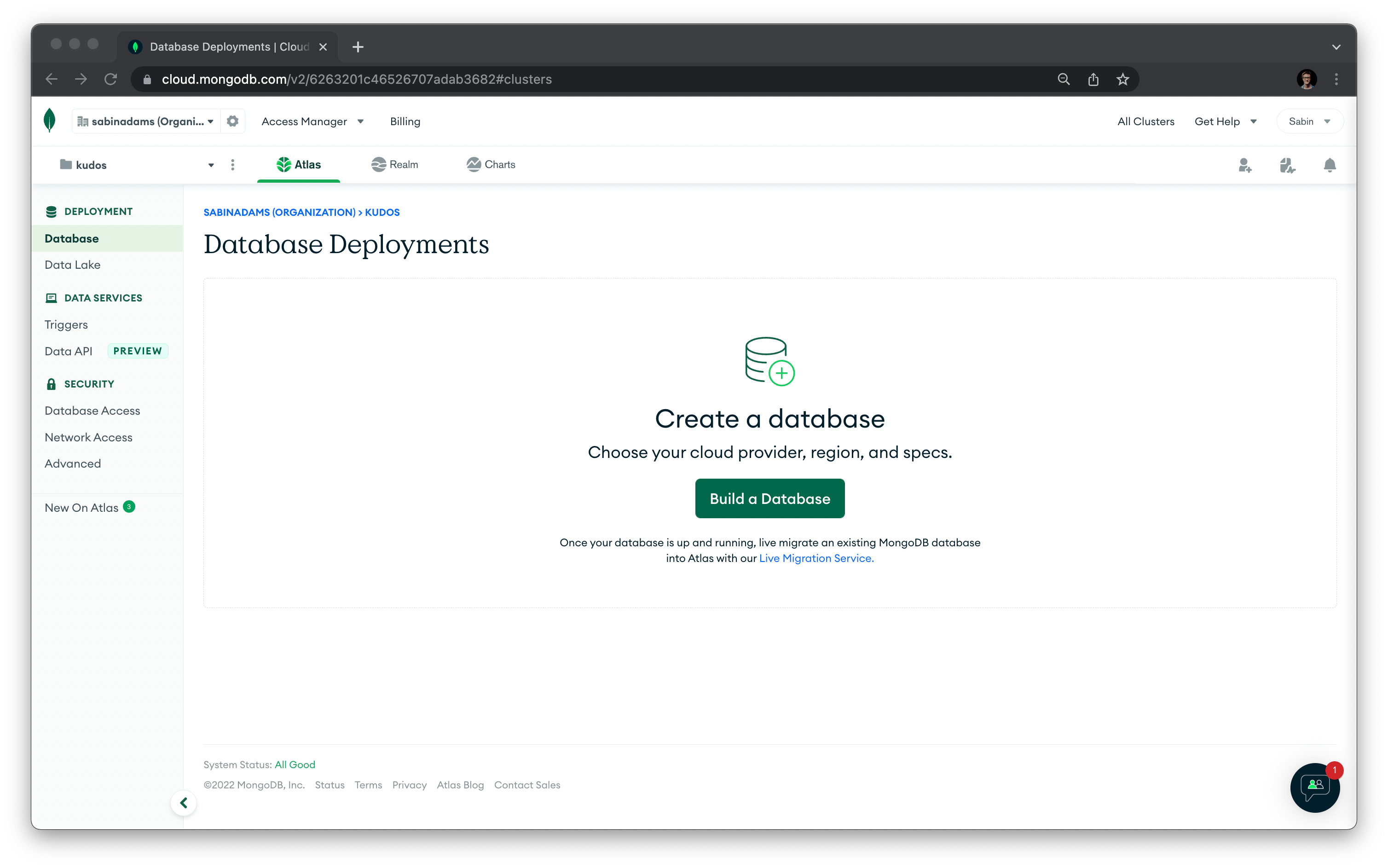The image size is (1388, 868).
Task: Open the sabinadams organization dropdown
Action: pos(146,121)
